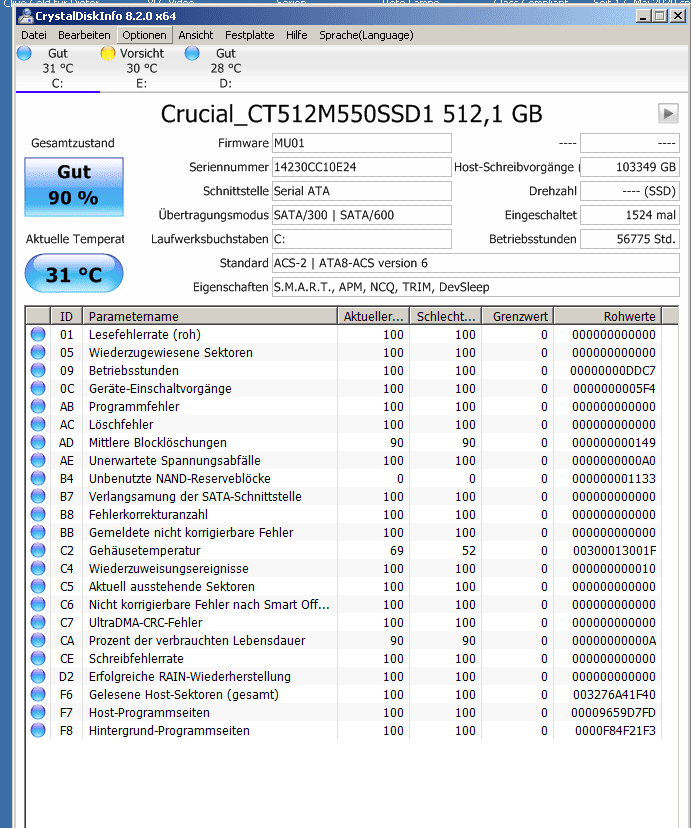This screenshot has height=828, width=691.
Task: Click the yellow Vorsicht status icon
Action: [108, 53]
